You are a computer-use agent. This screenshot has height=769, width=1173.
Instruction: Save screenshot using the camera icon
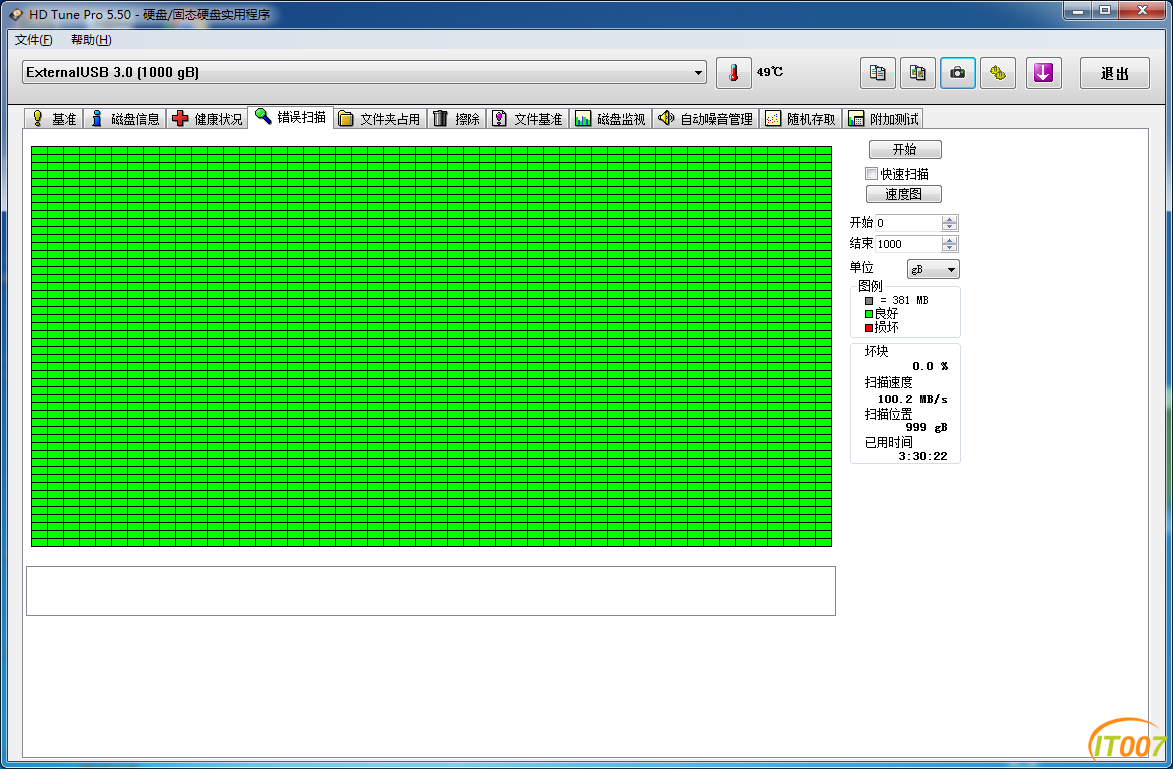coord(958,73)
